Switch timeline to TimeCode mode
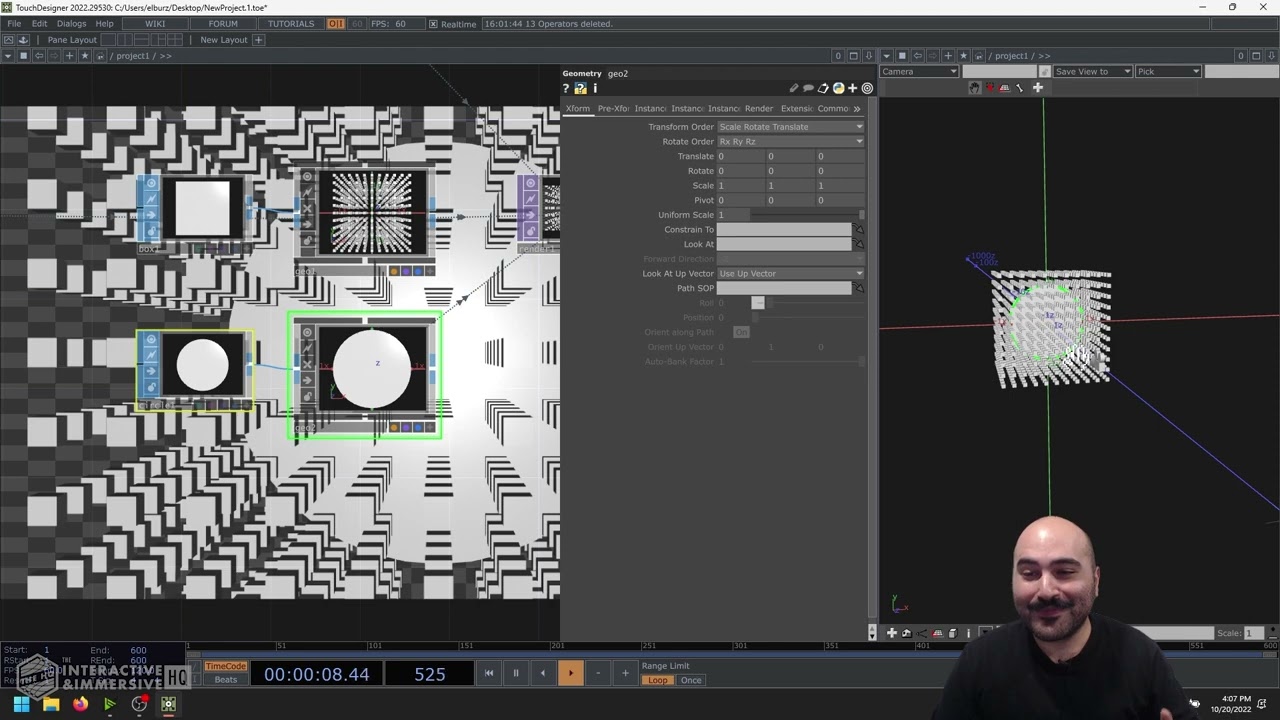1280x720 pixels. coord(226,666)
